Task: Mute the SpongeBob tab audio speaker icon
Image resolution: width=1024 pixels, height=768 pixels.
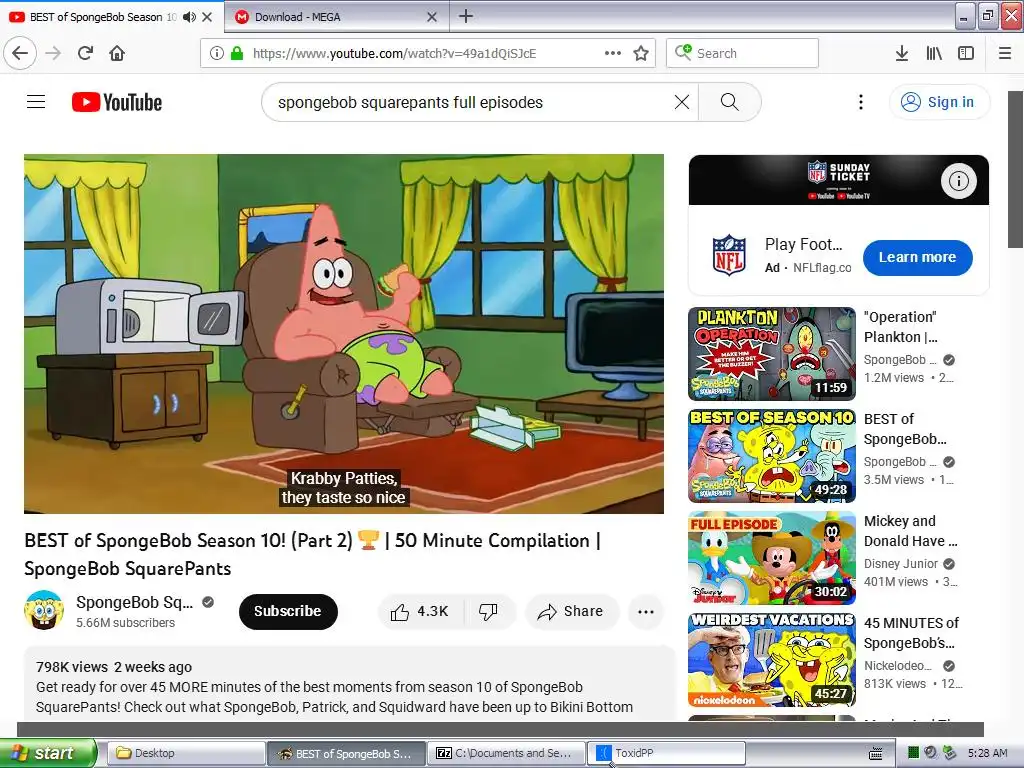Action: (x=189, y=17)
